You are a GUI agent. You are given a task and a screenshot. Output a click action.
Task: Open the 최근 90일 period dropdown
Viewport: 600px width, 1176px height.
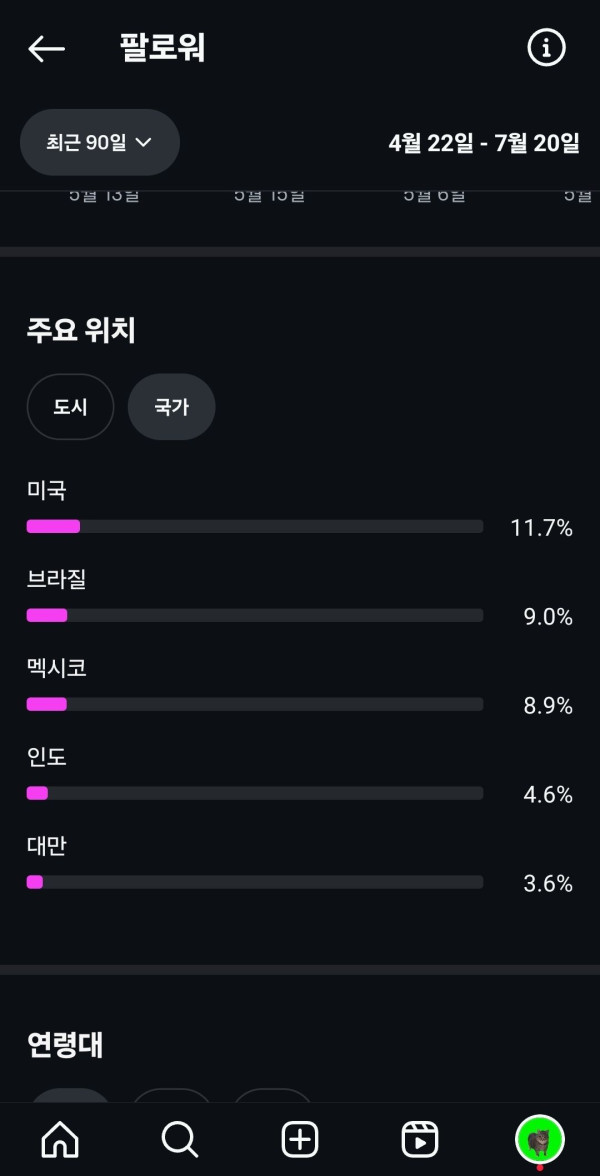[x=99, y=143]
